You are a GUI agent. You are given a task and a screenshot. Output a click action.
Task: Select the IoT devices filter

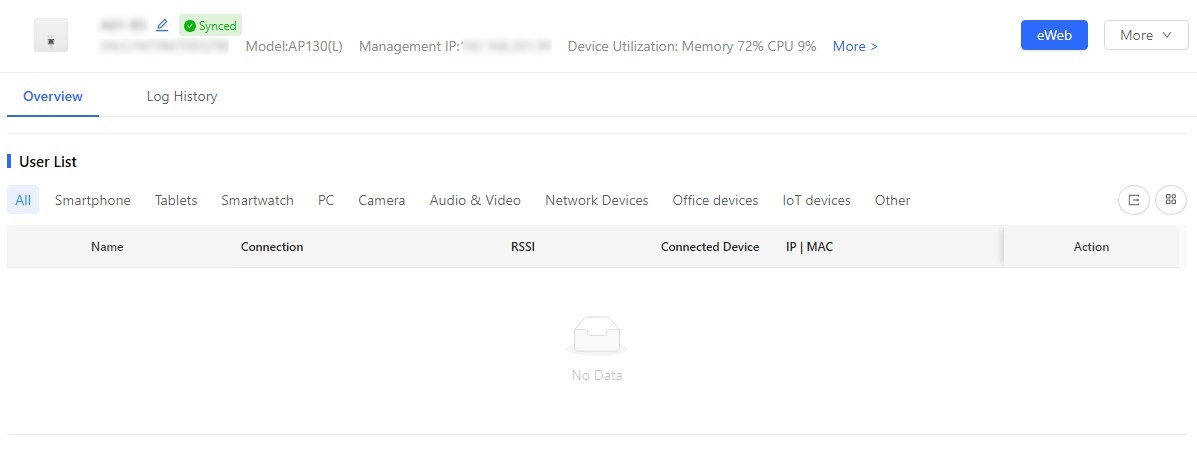click(x=816, y=200)
